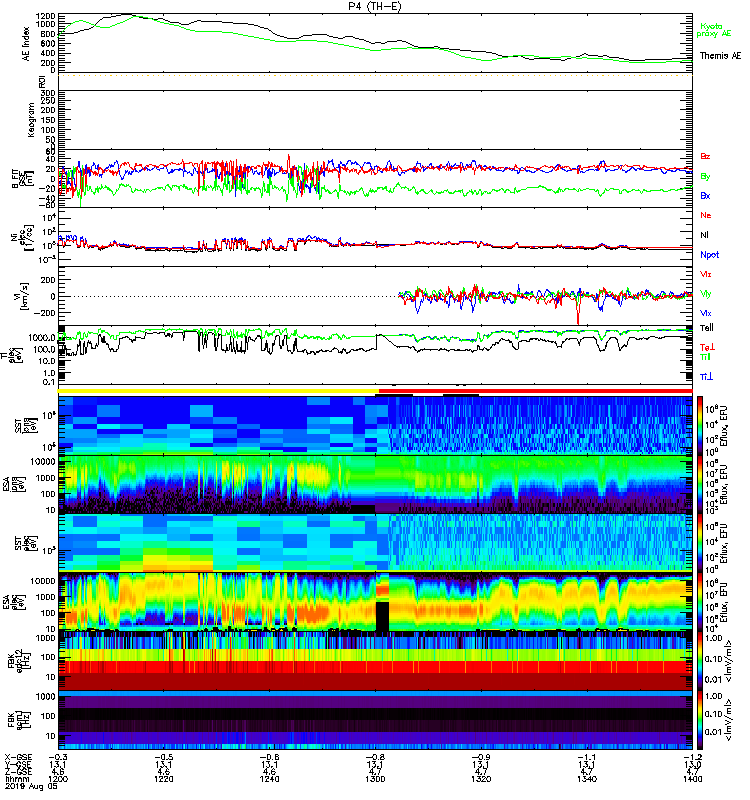Select the X-GSE row label
The width and height of the screenshot is (750, 800).
18,758
